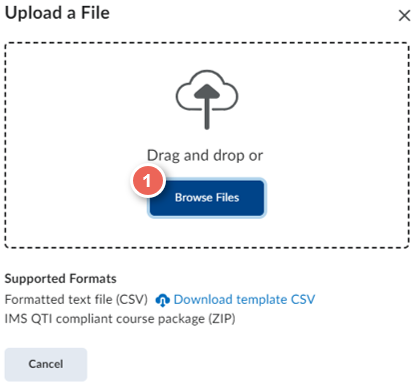Click the IMS QTI compliant course package text
420x385 pixels.
point(105,319)
